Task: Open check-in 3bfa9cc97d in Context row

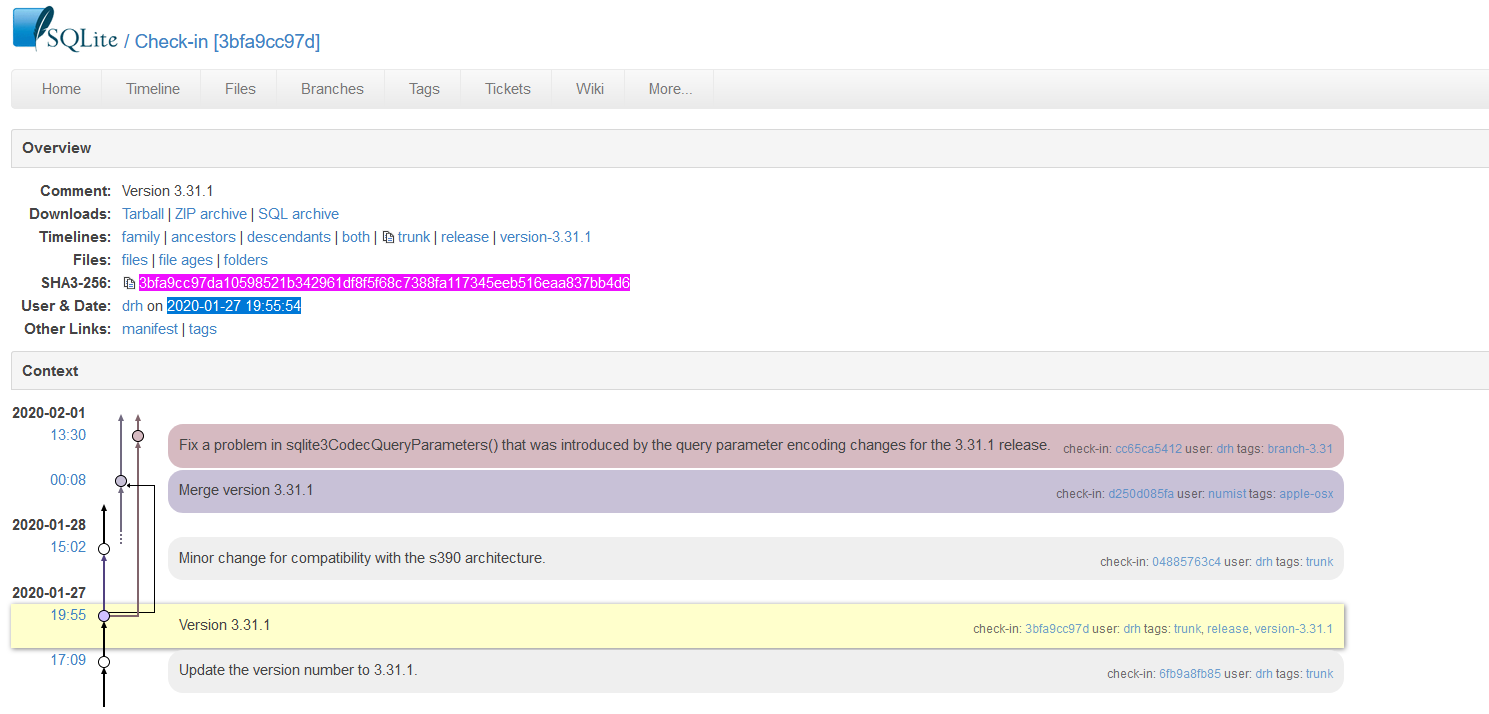Action: [x=1057, y=629]
